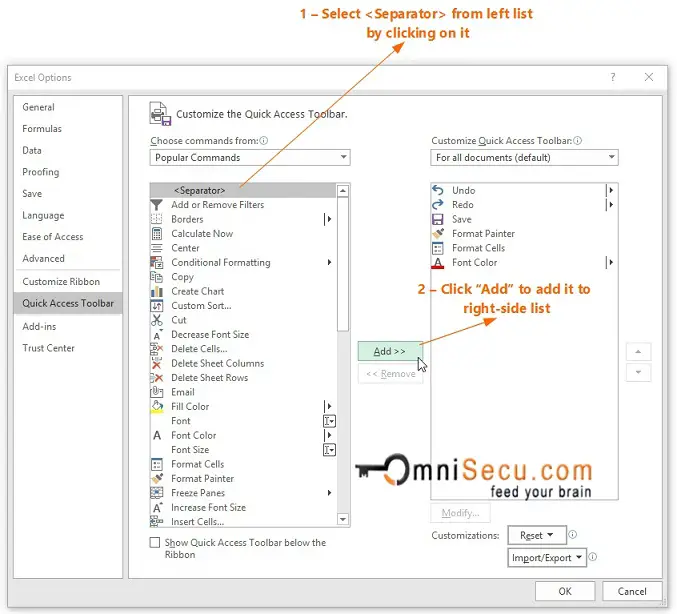Expand the Conditional Formatting submenu arrow

(x=329, y=263)
